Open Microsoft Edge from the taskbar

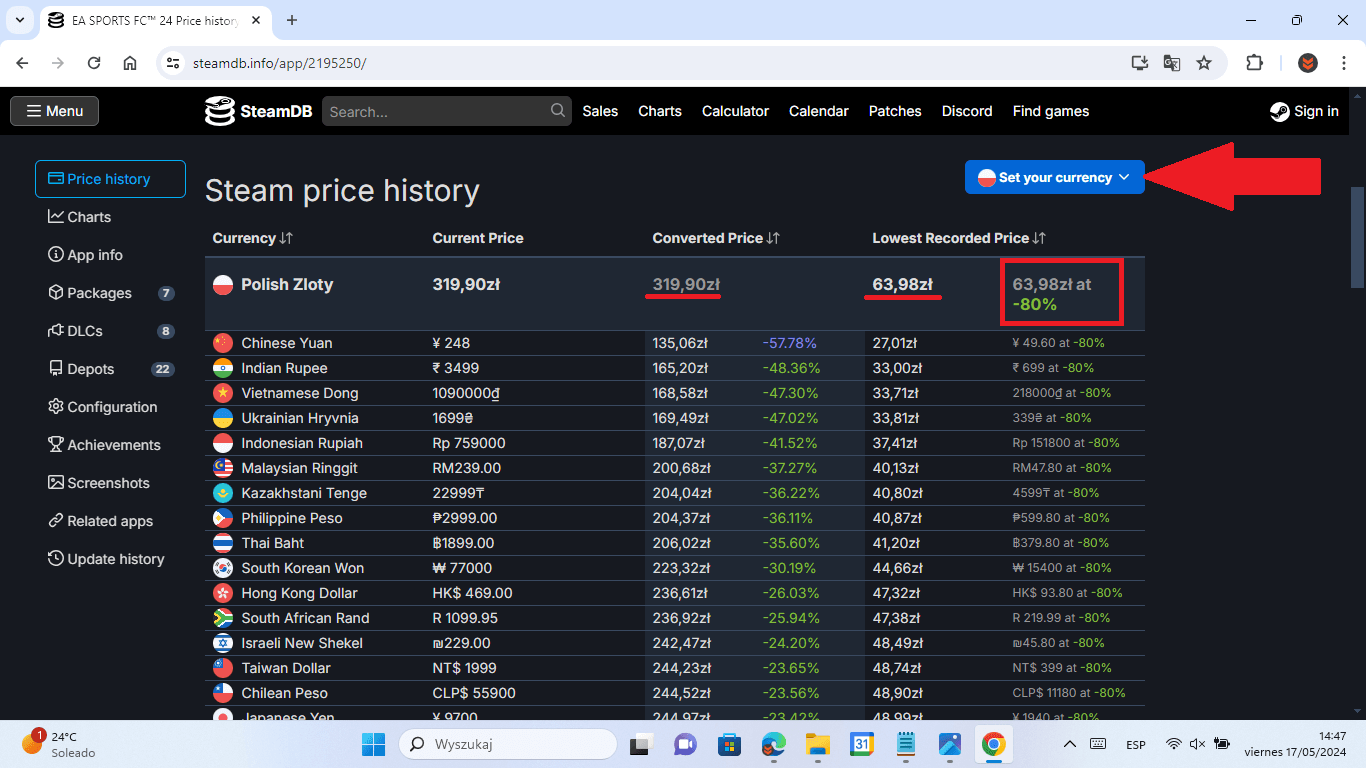point(773,744)
